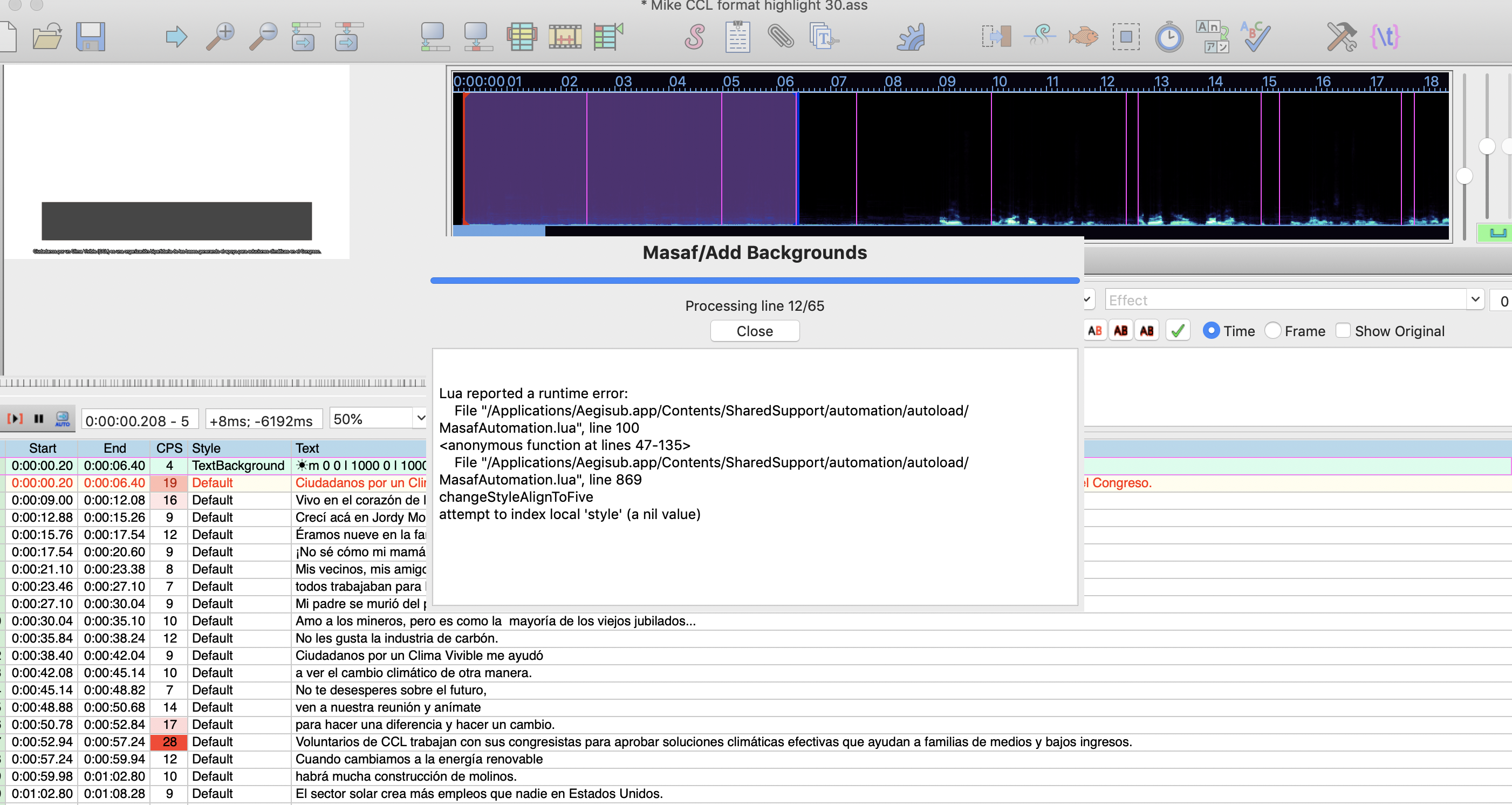
Task: Click the 10 second mark on audio timeline
Action: (999, 81)
